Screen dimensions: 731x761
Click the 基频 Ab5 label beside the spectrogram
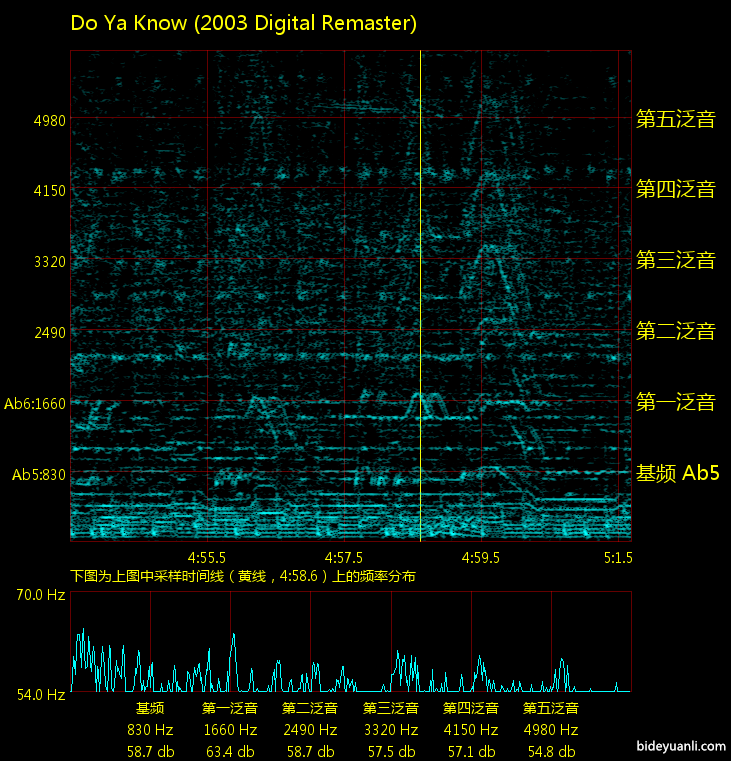pos(678,474)
